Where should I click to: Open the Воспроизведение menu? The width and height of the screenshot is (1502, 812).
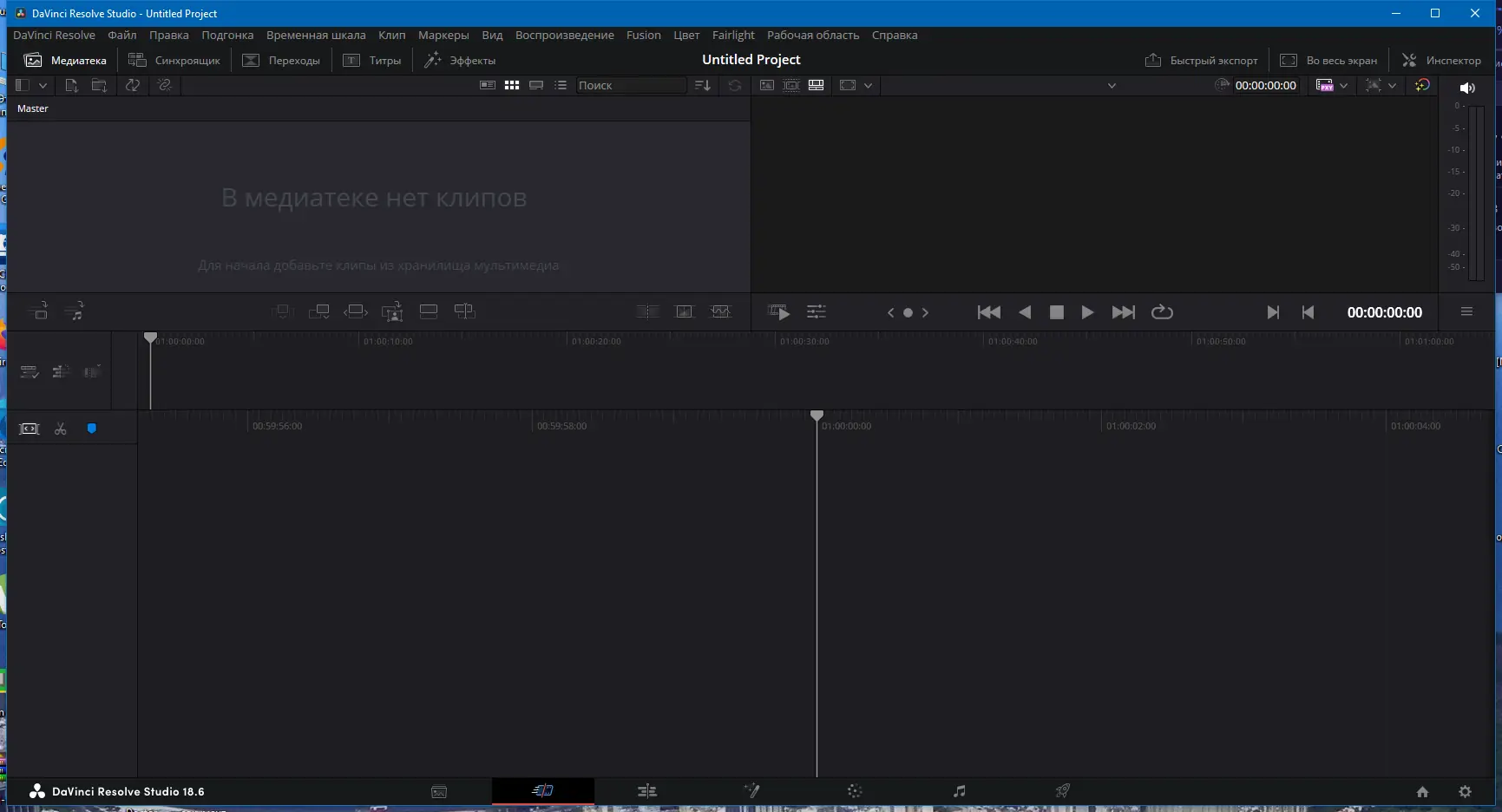tap(564, 35)
